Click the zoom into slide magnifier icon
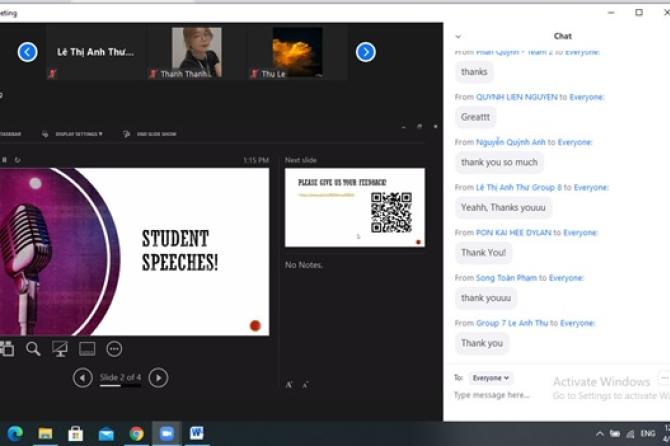The height and width of the screenshot is (446, 670). (x=33, y=349)
